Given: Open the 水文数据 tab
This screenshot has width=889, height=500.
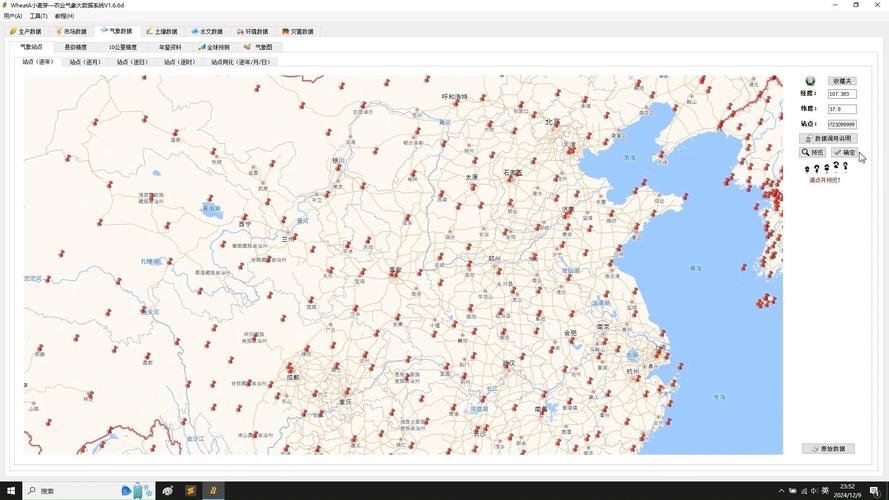Looking at the screenshot, I should point(207,31).
